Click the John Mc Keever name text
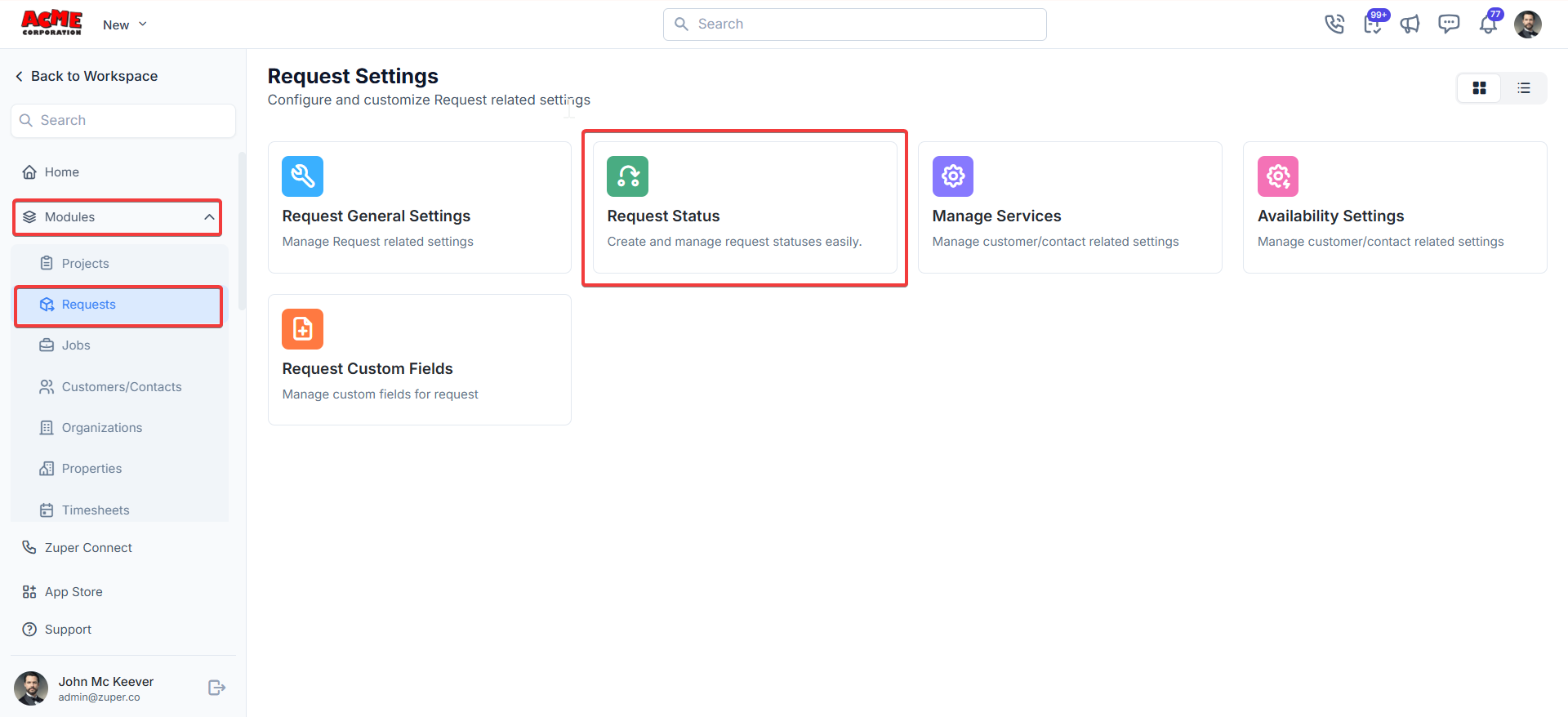This screenshot has height=717, width=1568. (106, 682)
